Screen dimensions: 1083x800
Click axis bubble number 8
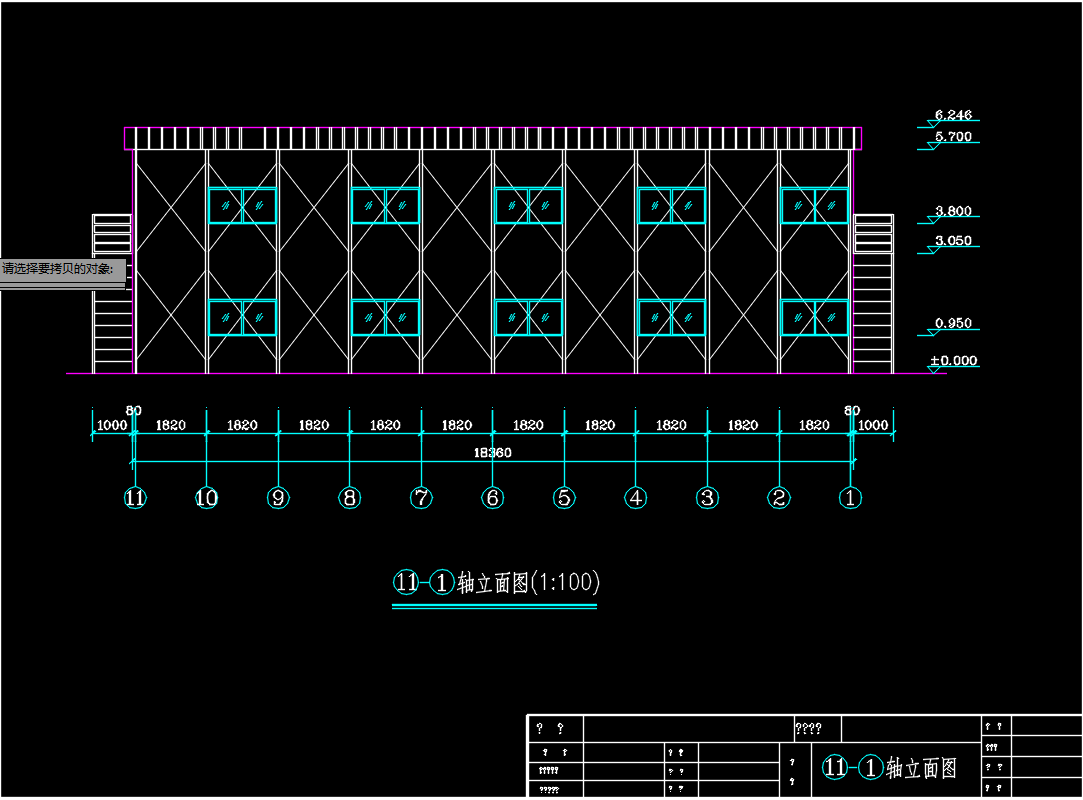[349, 497]
